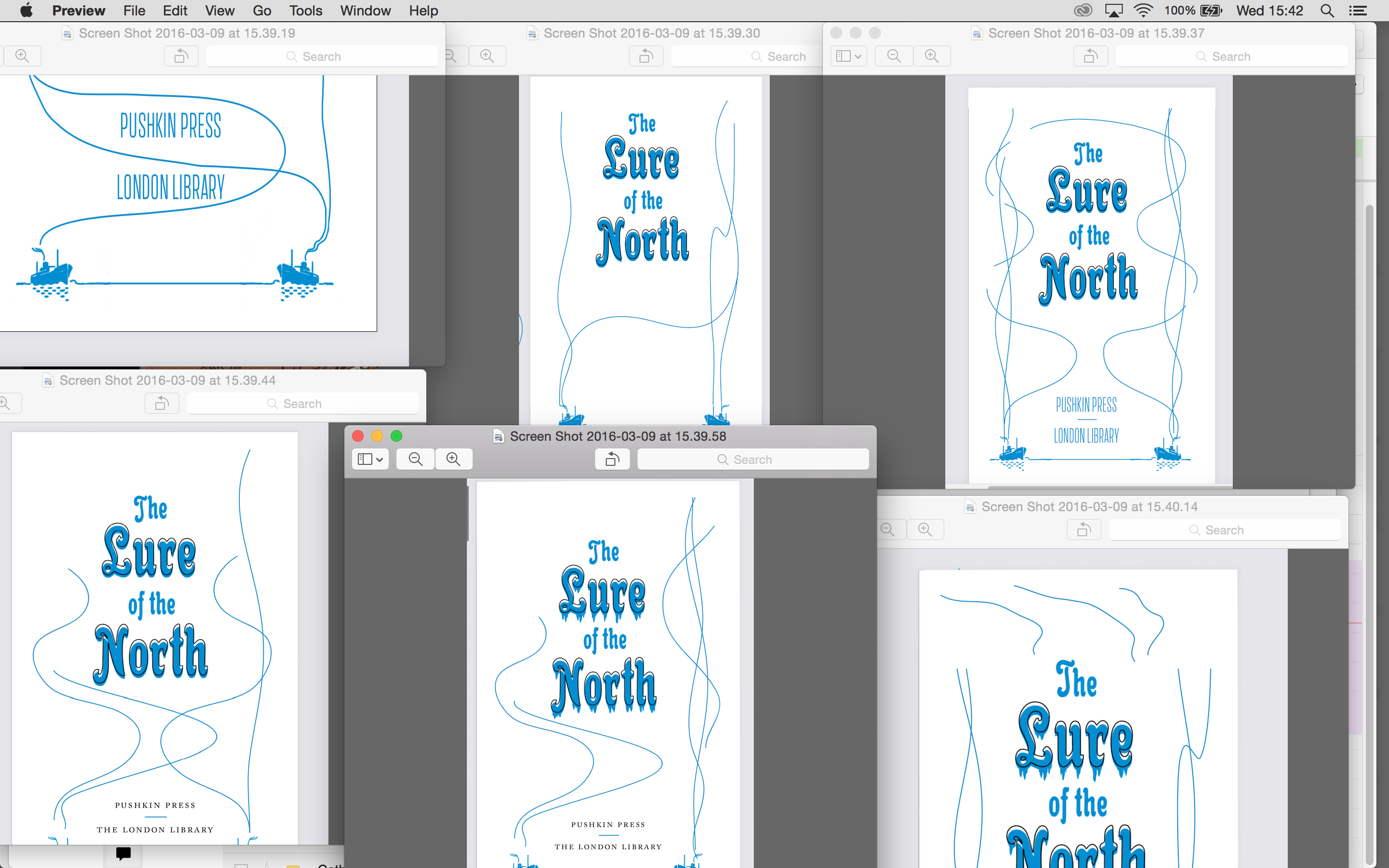
Task: Click Search field in 15.39.30 window
Action: pyautogui.click(x=747, y=56)
